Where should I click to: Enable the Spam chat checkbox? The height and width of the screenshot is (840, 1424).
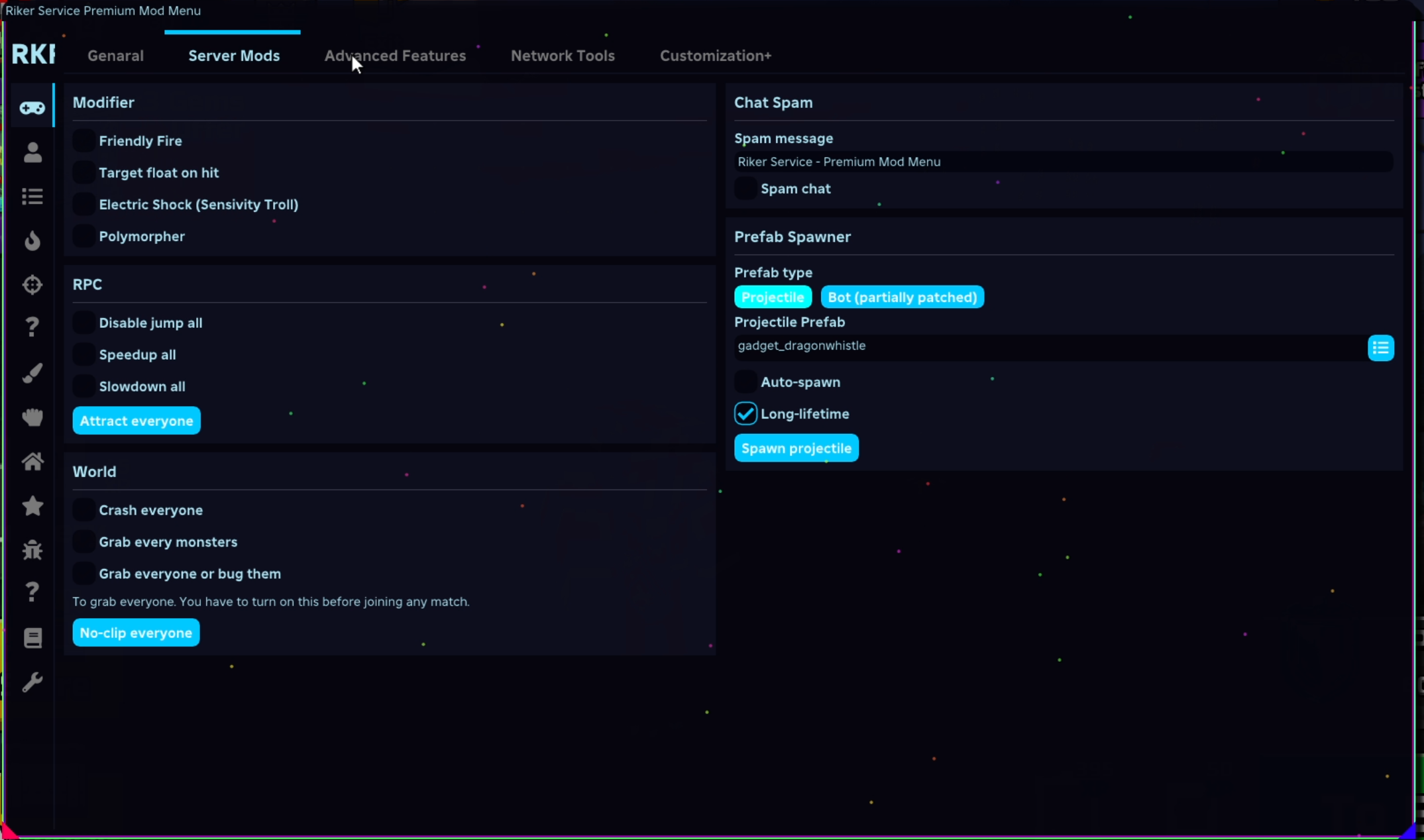[745, 189]
